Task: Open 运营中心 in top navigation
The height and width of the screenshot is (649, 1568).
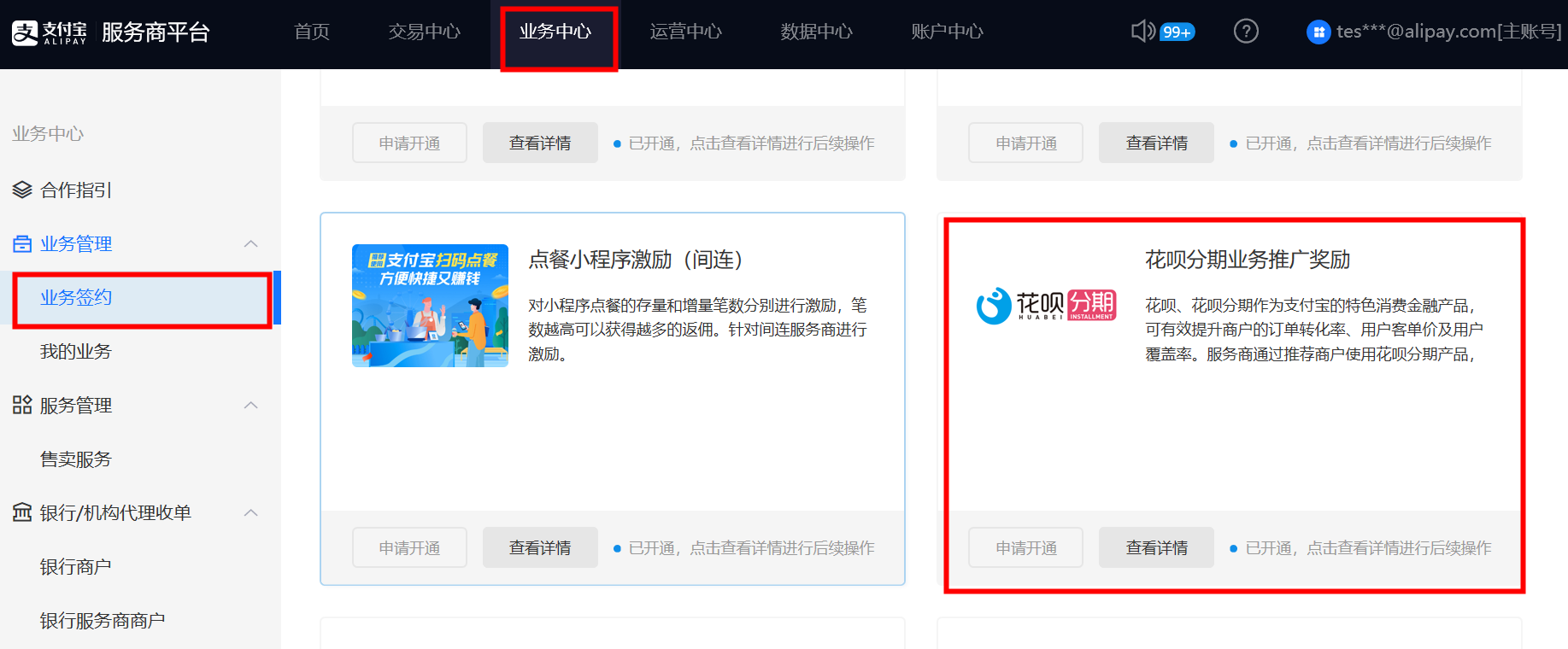Action: click(x=686, y=32)
